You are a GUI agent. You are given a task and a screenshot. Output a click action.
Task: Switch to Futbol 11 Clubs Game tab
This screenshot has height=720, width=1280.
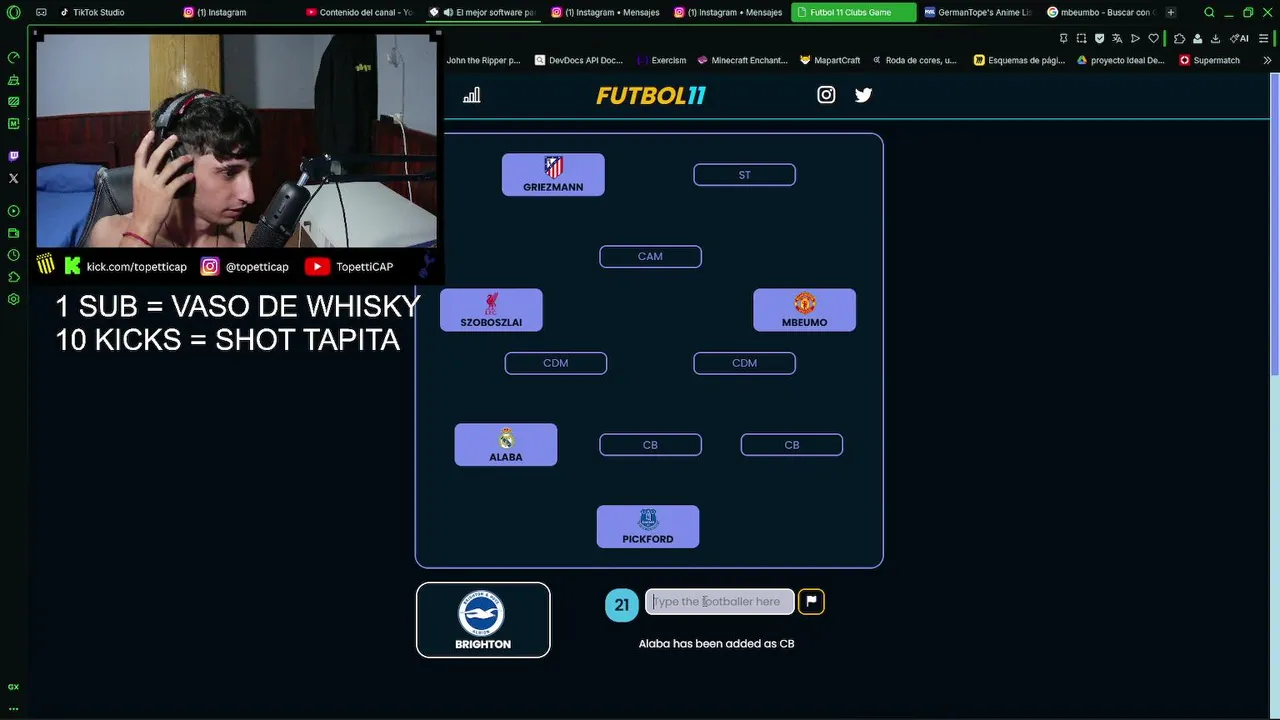pos(853,12)
